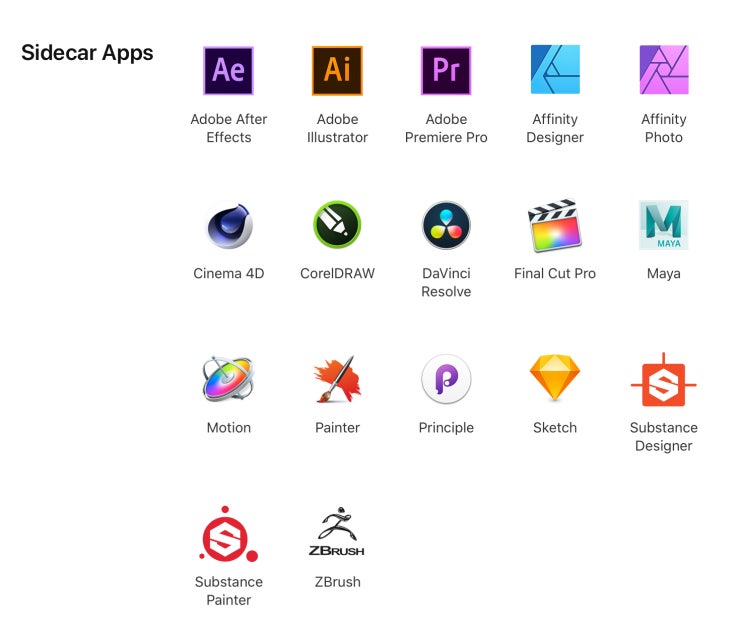This screenshot has height=629, width=740.
Task: Select the Adobe Premiere Pro icon
Action: pyautogui.click(x=446, y=70)
